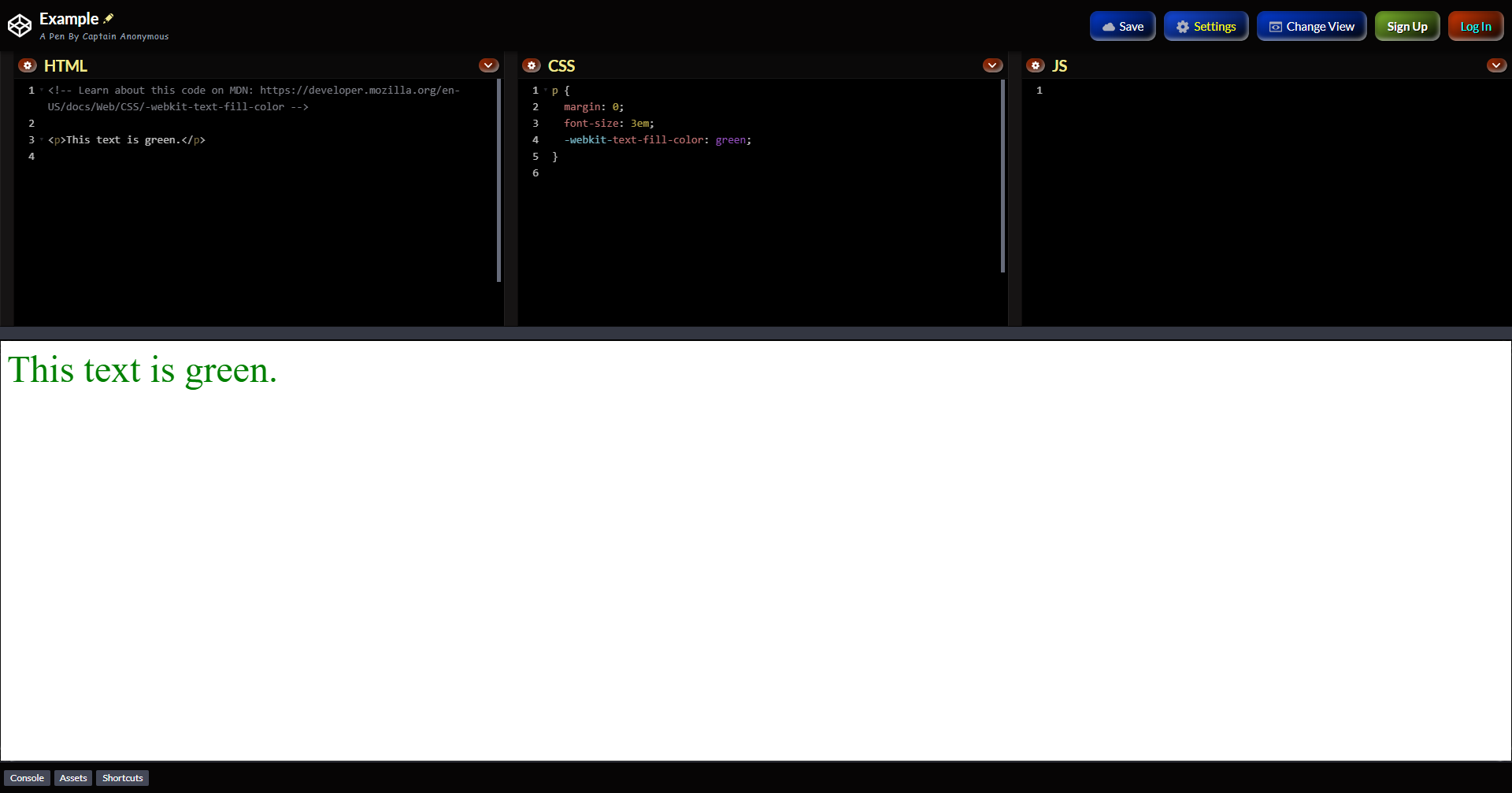Collapse the code fold arrow on HTML line 3
The height and width of the screenshot is (793, 1512).
pos(43,139)
